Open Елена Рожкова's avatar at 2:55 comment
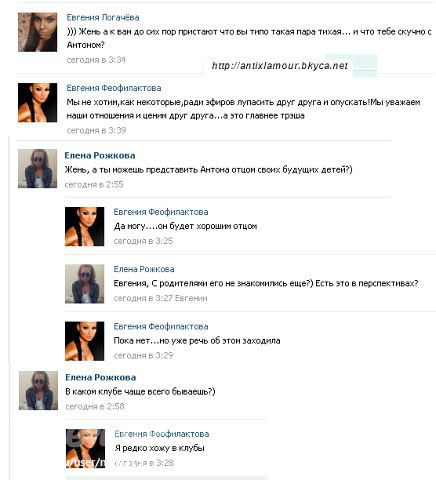Screen dimensions: 436x480 (x=37, y=169)
